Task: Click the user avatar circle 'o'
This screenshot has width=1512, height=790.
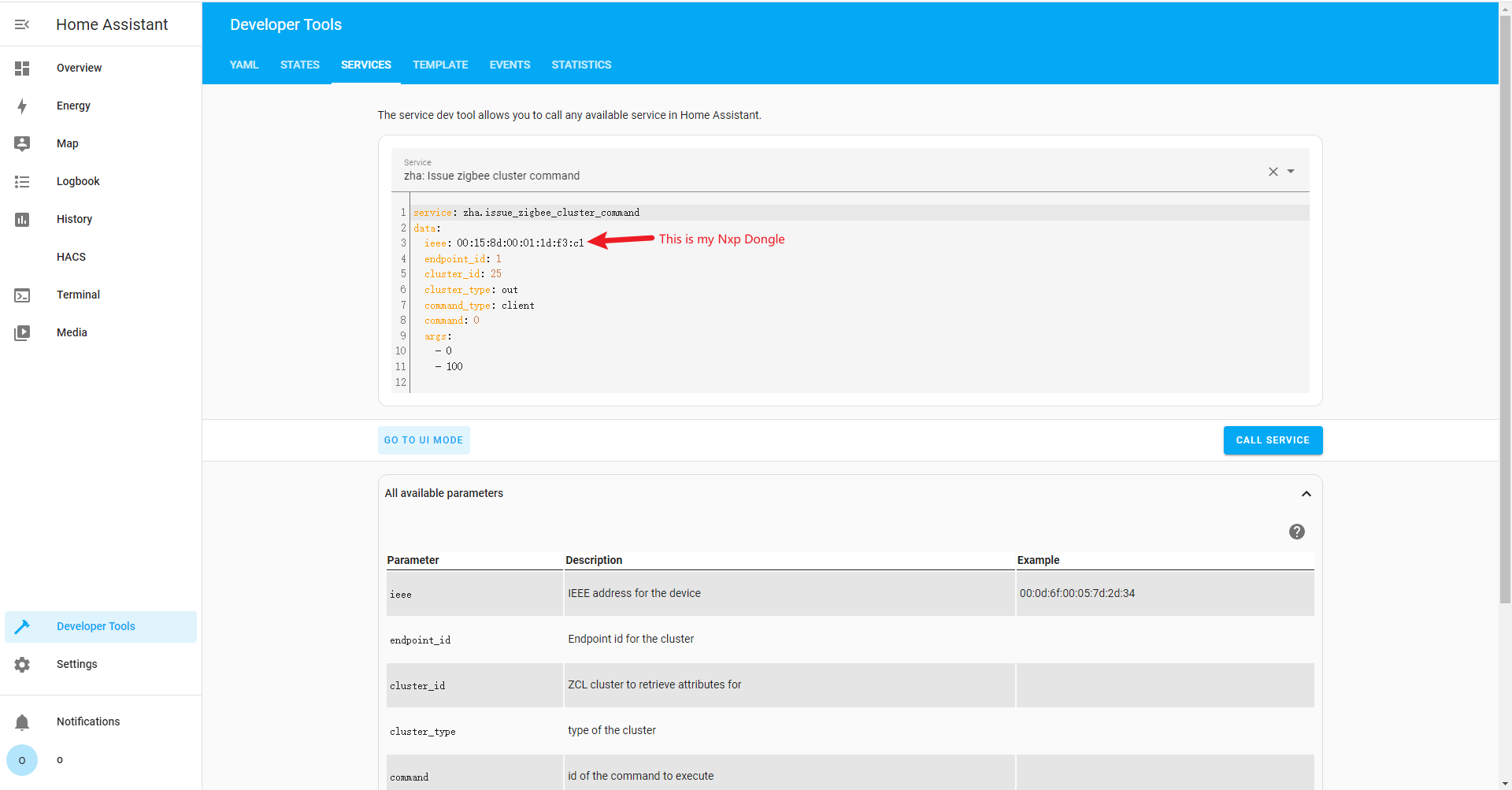Action: pos(22,760)
